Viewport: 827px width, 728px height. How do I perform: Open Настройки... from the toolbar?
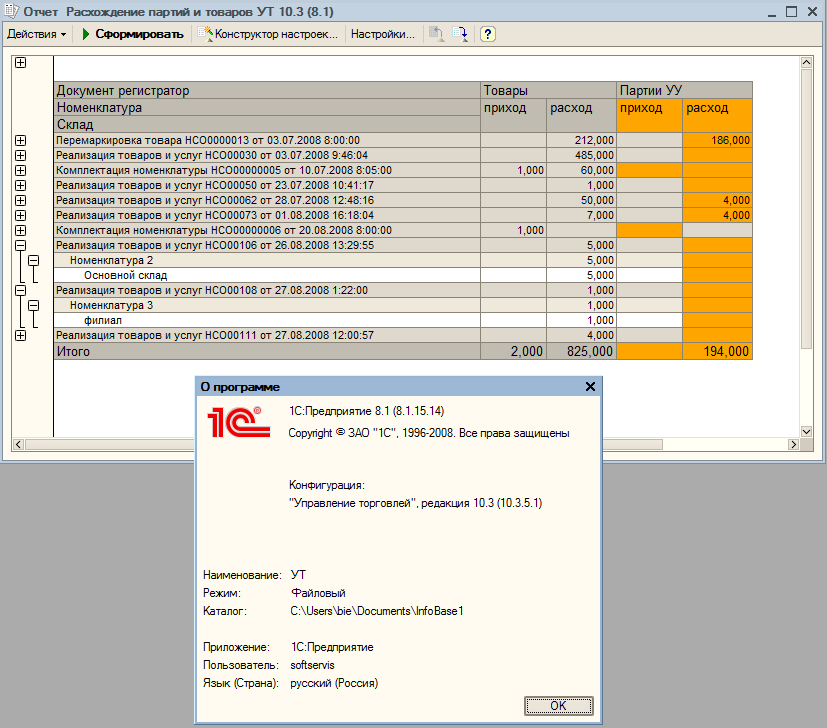tap(383, 34)
